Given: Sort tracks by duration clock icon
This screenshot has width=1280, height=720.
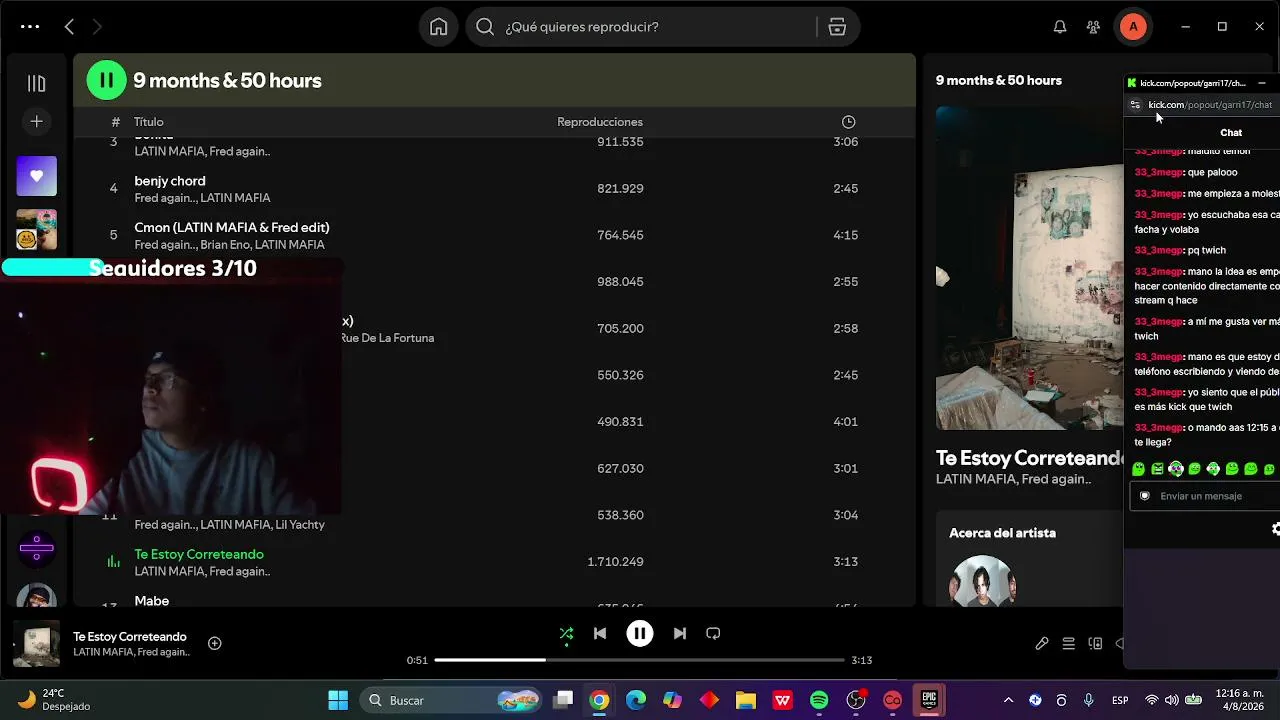Looking at the screenshot, I should click(x=848, y=122).
